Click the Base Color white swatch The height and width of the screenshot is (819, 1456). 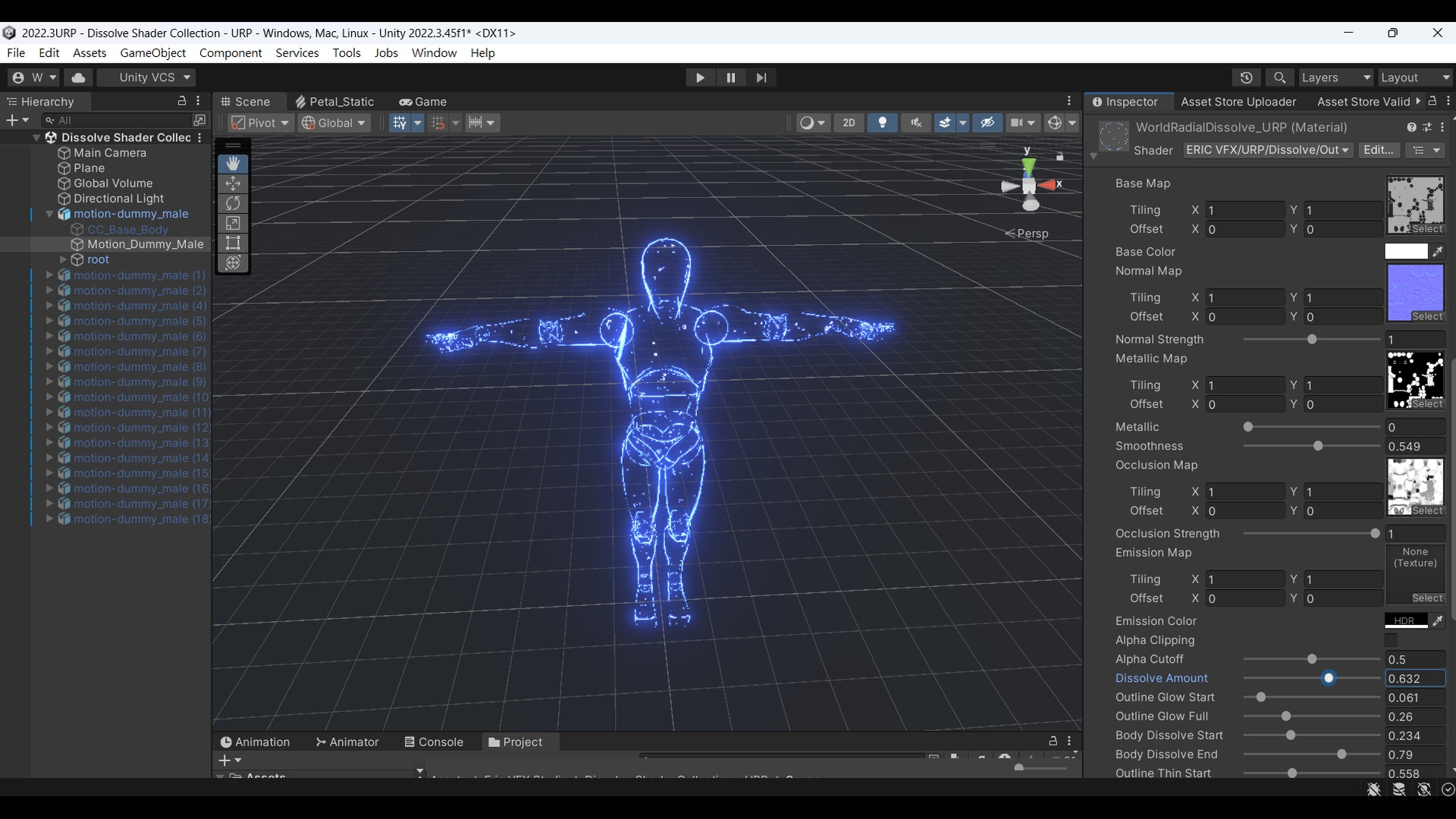(1406, 252)
